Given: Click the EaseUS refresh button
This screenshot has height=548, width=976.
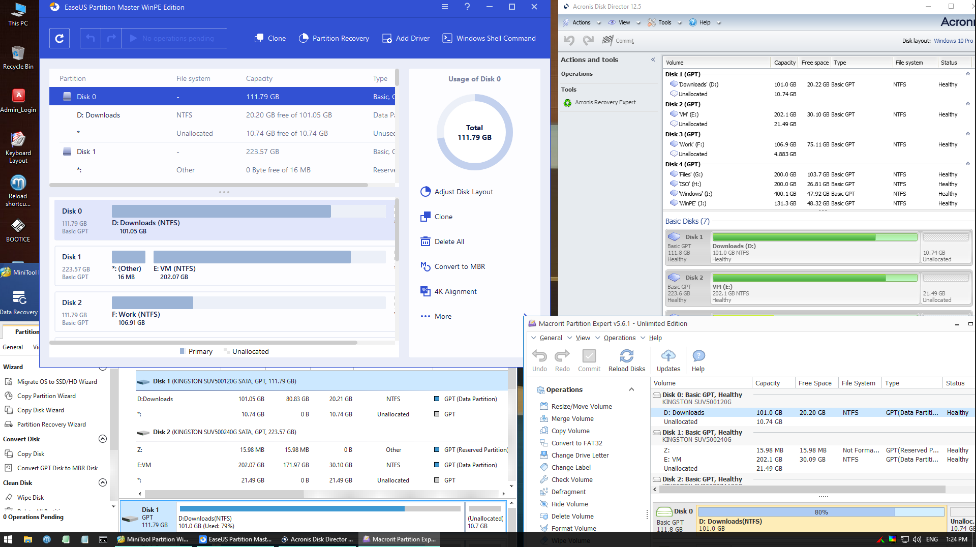Looking at the screenshot, I should 60,38.
